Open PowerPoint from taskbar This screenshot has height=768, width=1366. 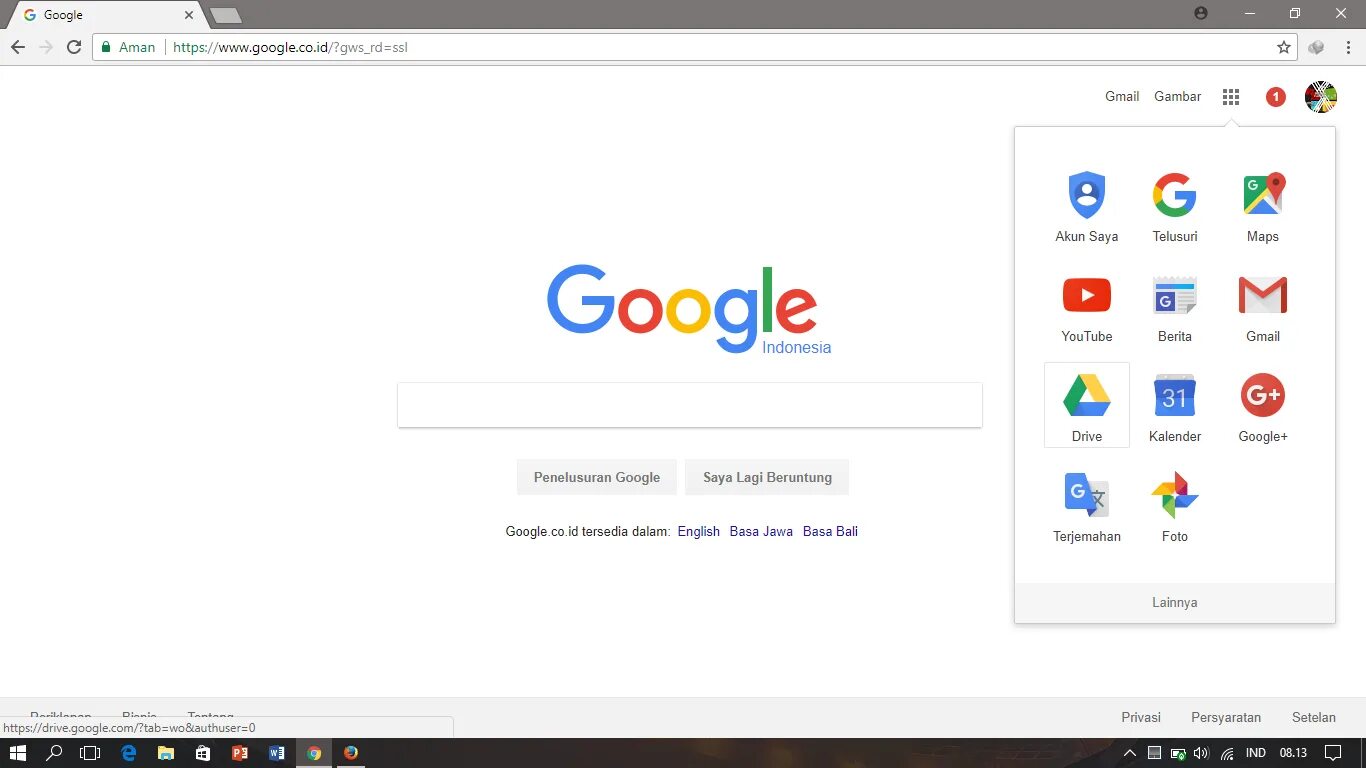240,753
